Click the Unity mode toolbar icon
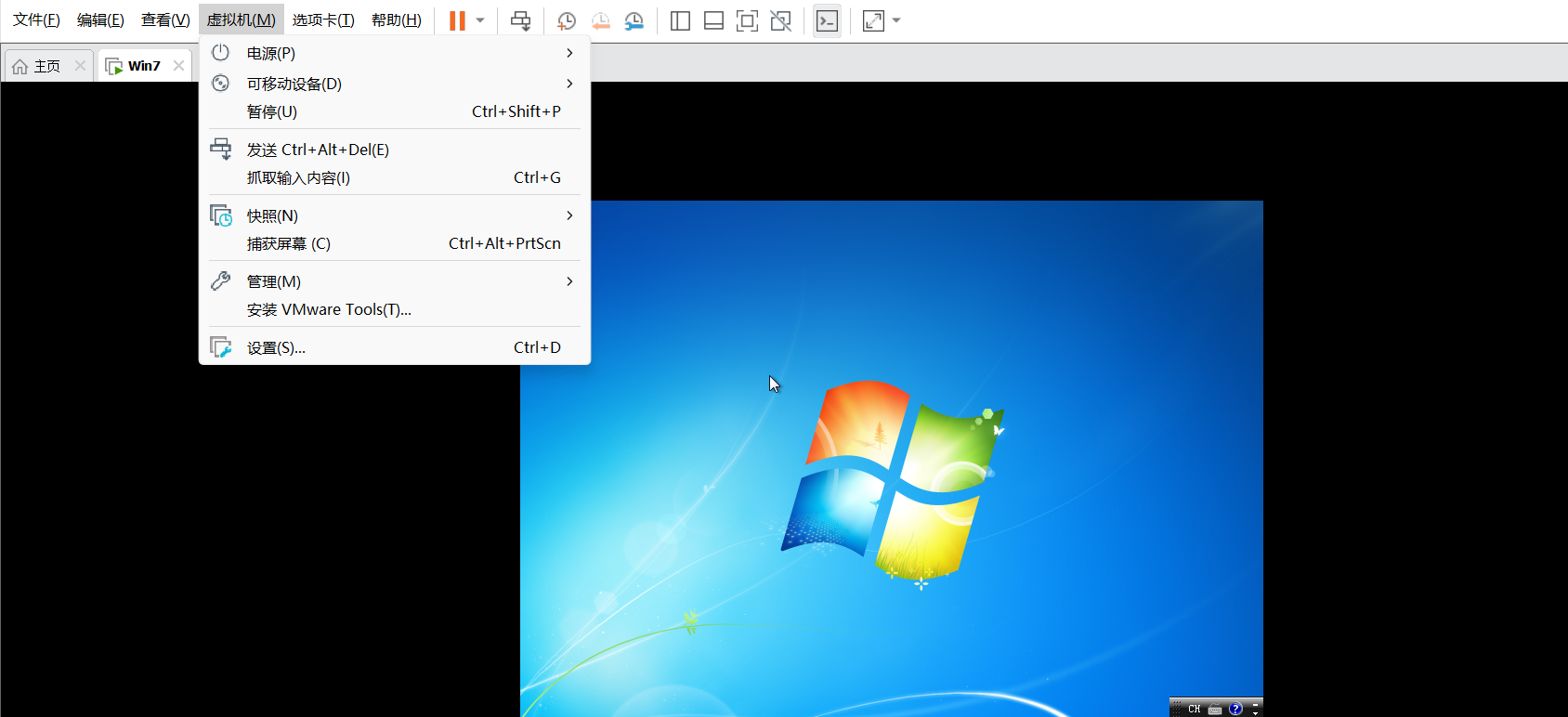 pyautogui.click(x=781, y=20)
